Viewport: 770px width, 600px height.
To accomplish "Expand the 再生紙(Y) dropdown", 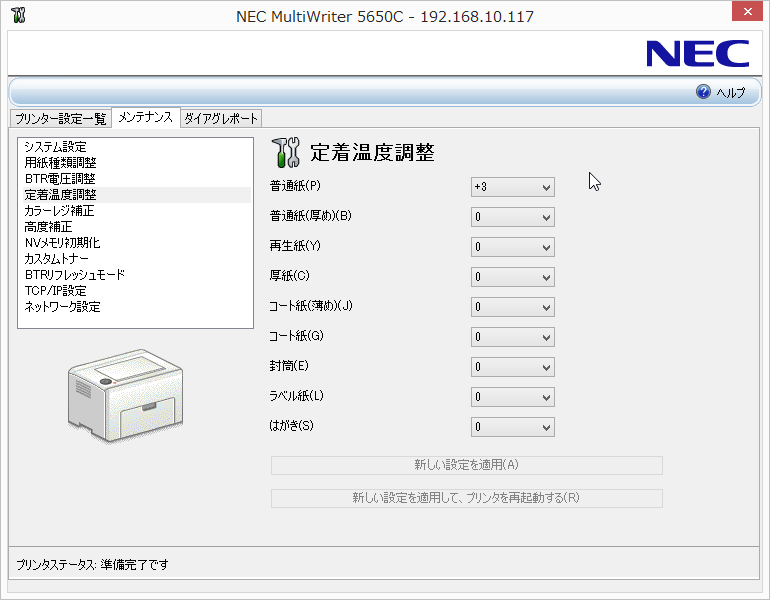I will coord(513,247).
